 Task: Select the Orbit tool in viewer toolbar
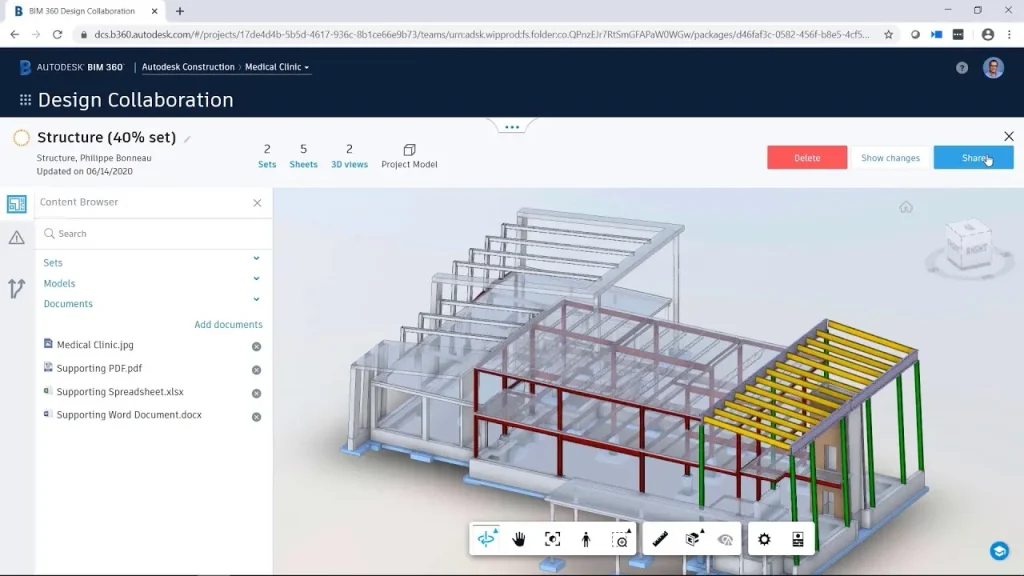(x=487, y=539)
